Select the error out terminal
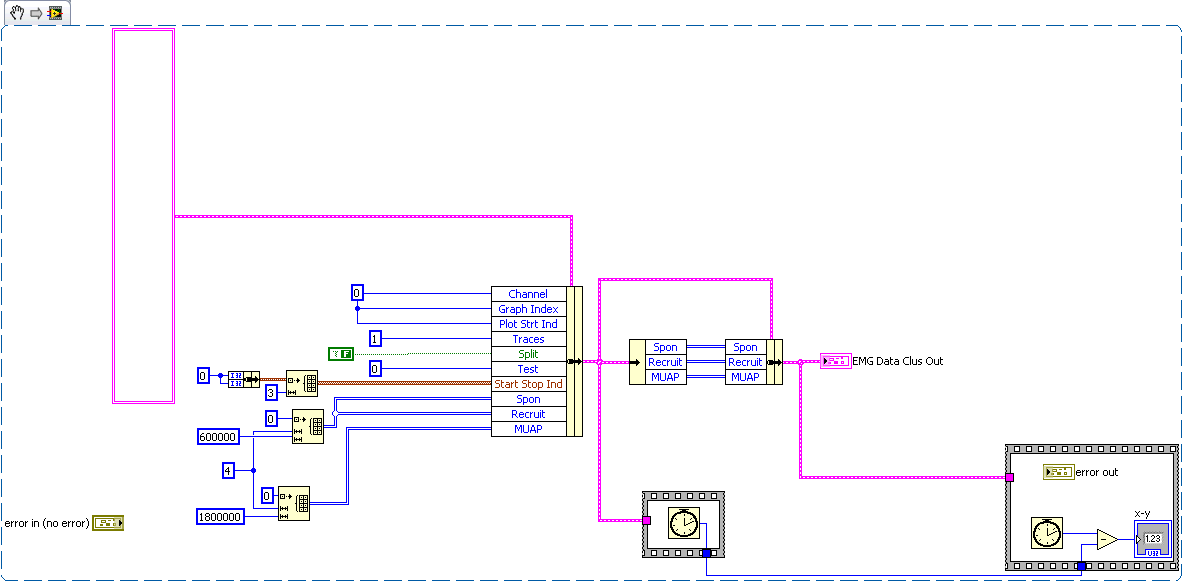This screenshot has height=582, width=1183. 1059,472
